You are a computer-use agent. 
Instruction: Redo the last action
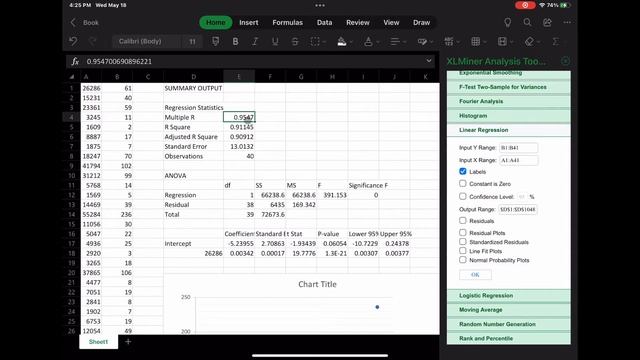pyautogui.click(x=93, y=41)
